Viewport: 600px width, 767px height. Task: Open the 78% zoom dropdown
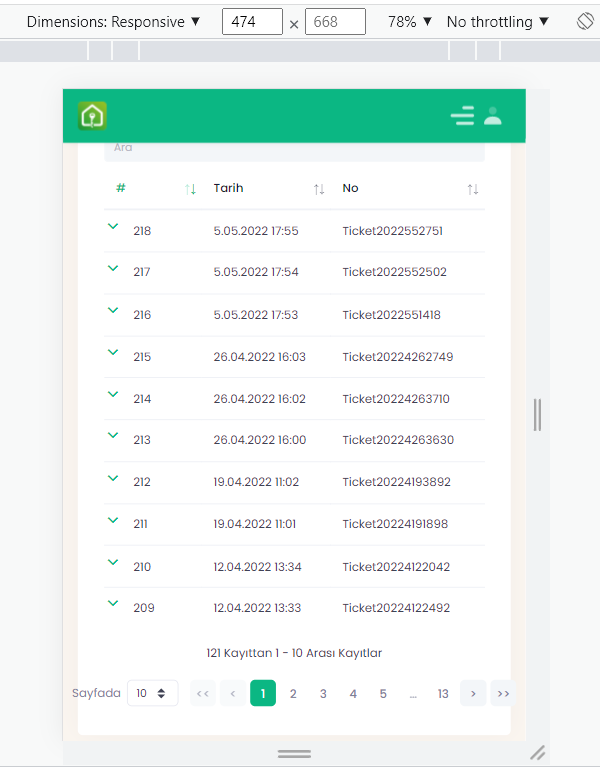(x=410, y=22)
